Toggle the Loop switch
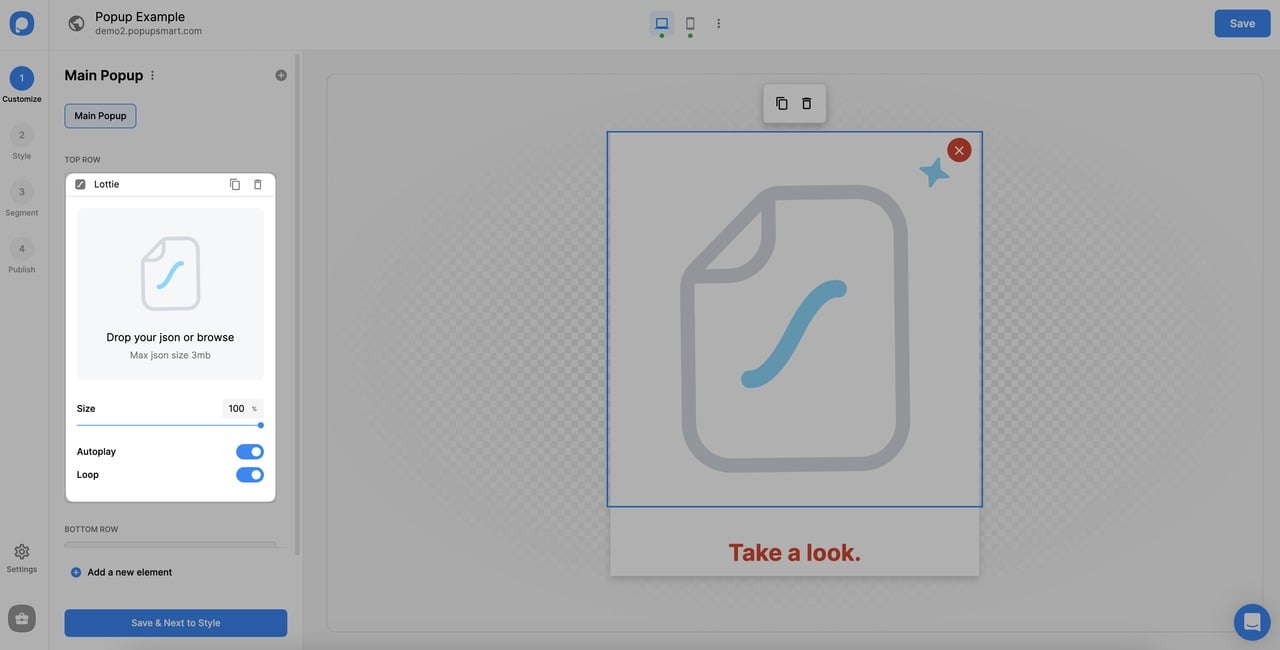Screen dimensions: 1280x650 [x=250, y=475]
